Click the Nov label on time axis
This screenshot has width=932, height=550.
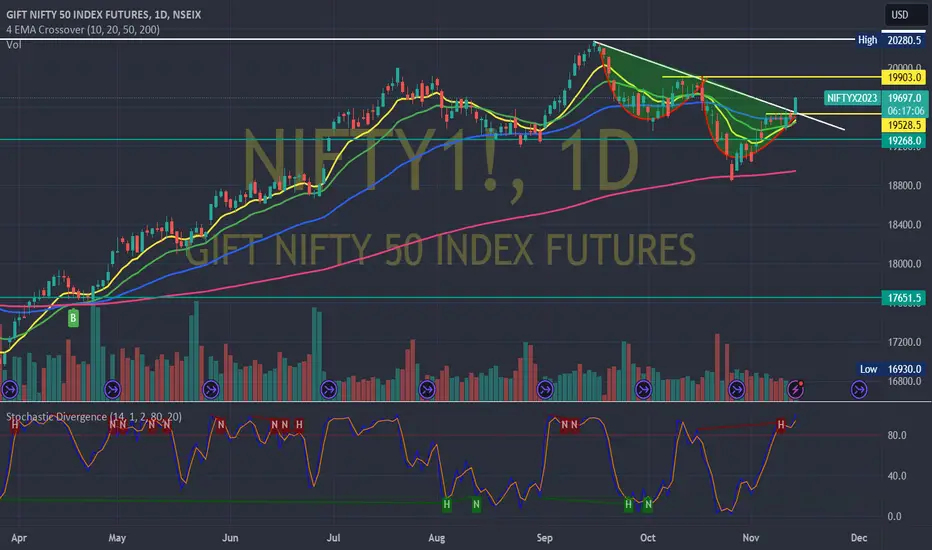(751, 538)
